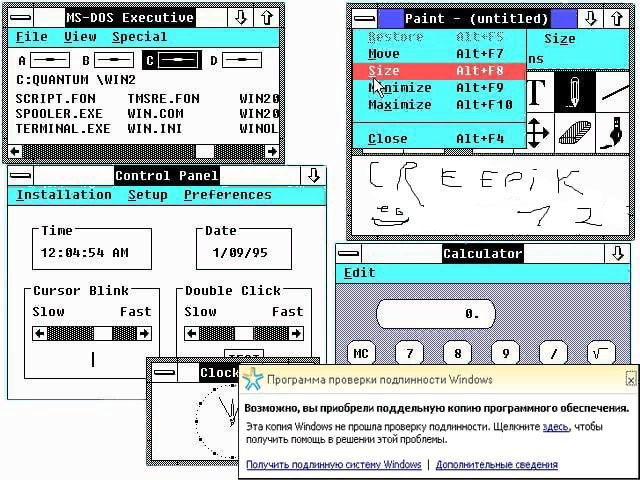Click the Windows Genuine Advantage star icon
The width and height of the screenshot is (640, 480).
click(x=253, y=379)
